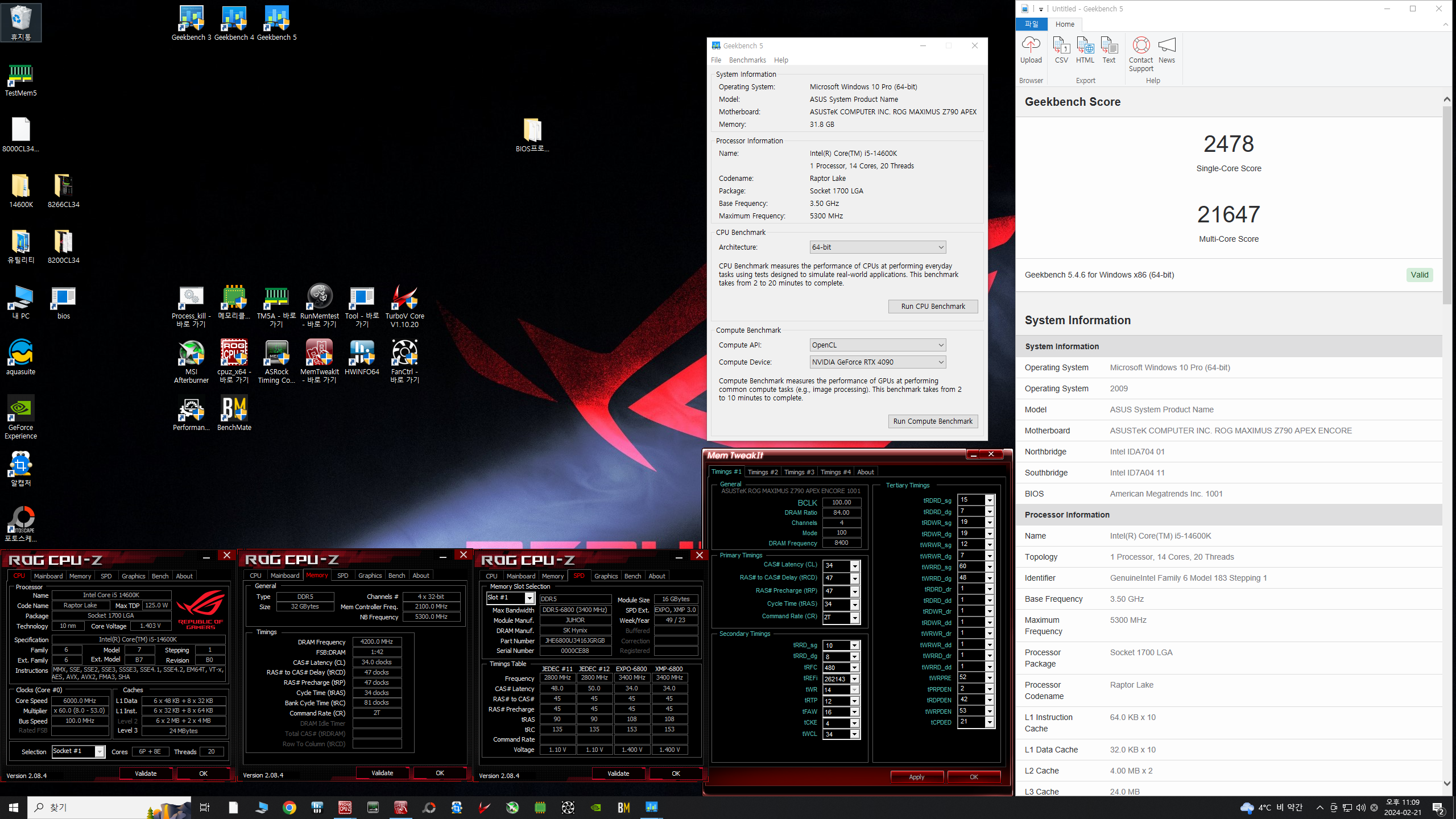Switch to Timings #3 tab in MemTweakIt
This screenshot has width=1456, height=819.
(799, 472)
